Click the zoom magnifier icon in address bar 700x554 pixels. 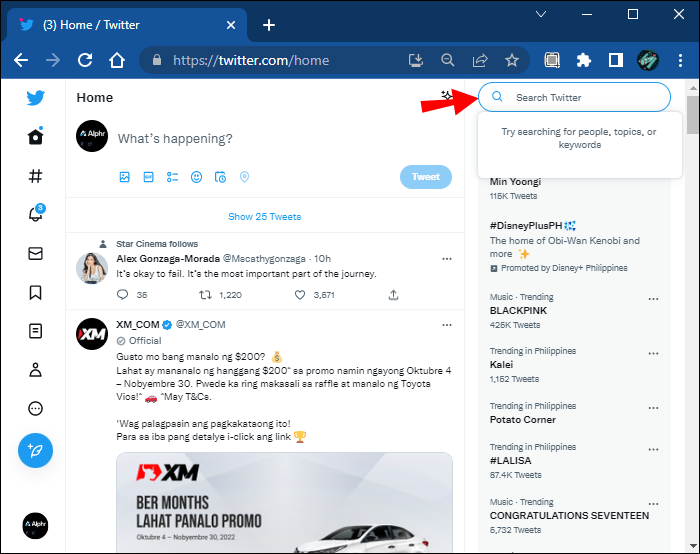pyautogui.click(x=448, y=60)
